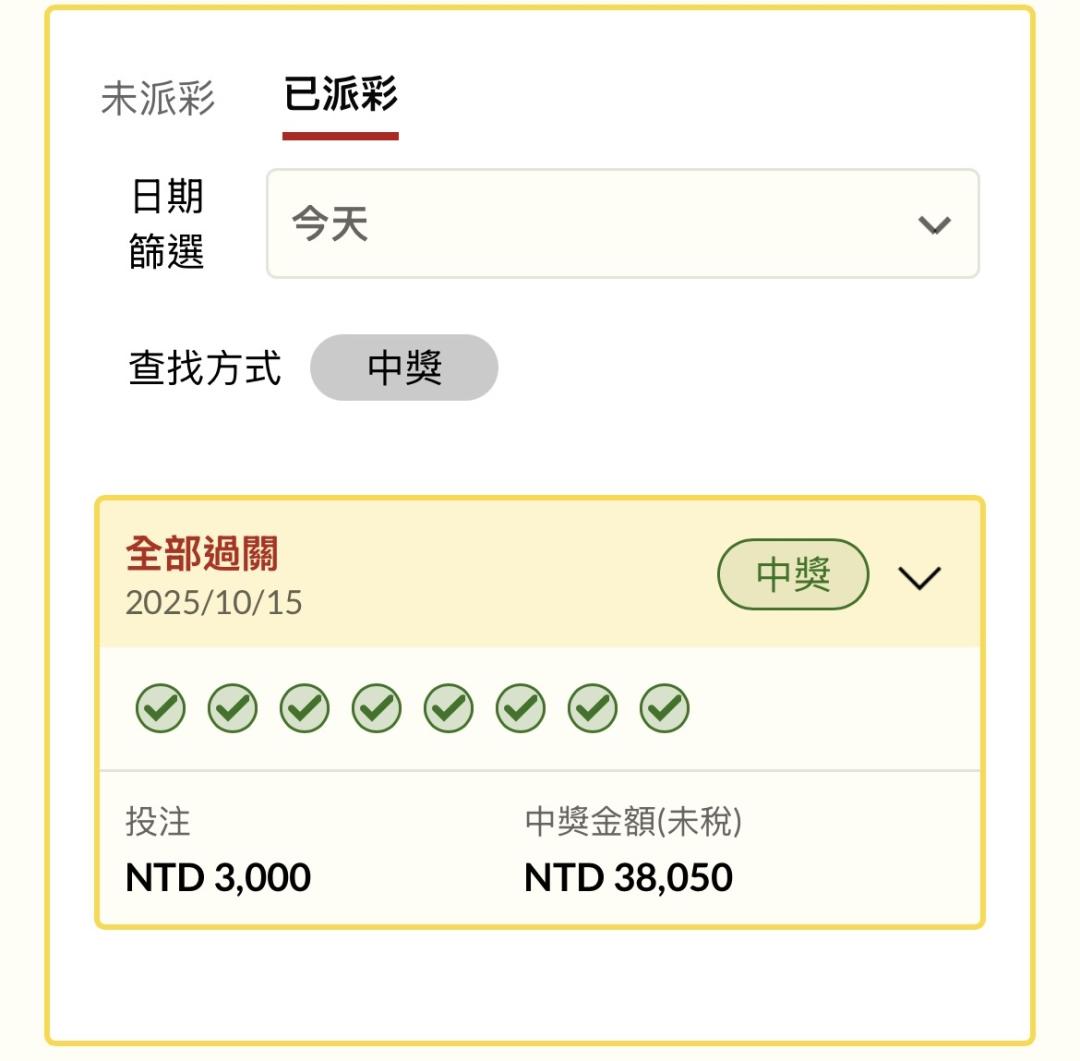The image size is (1080, 1061).
Task: Click the second green checkmark icon
Action: [233, 709]
